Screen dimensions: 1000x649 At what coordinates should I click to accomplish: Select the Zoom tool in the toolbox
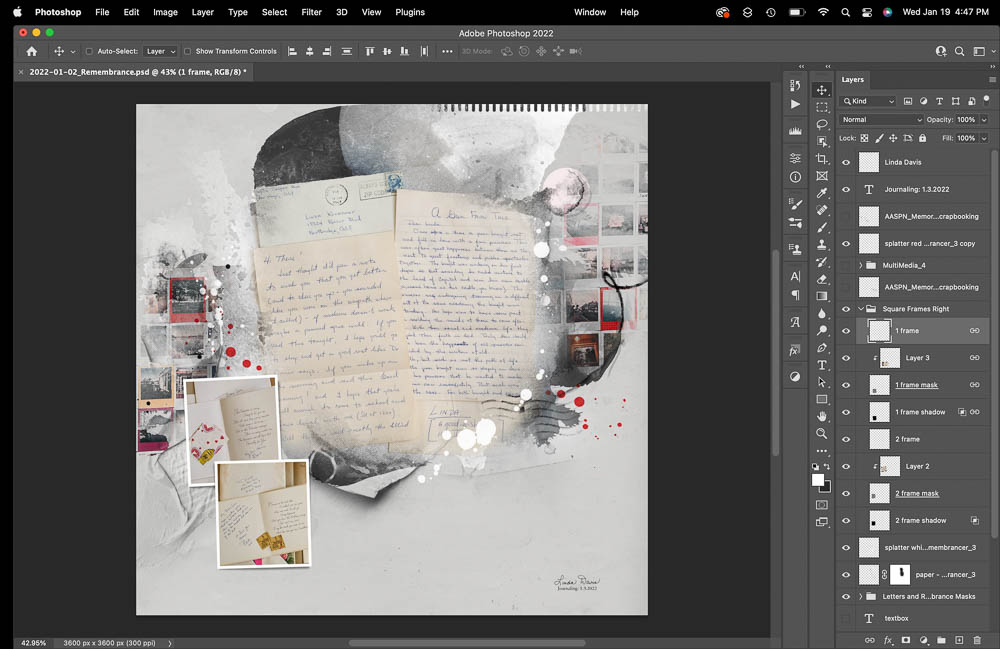(x=822, y=434)
